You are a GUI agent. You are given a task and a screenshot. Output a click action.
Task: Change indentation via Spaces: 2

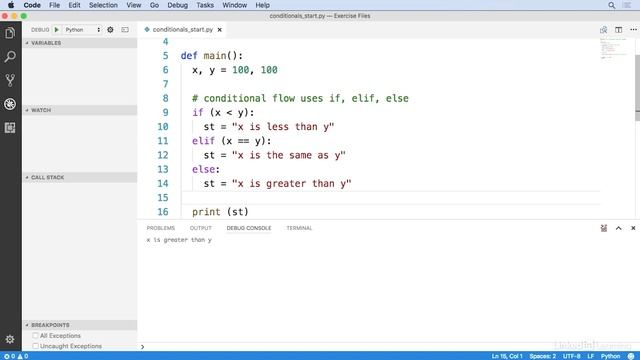click(542, 356)
